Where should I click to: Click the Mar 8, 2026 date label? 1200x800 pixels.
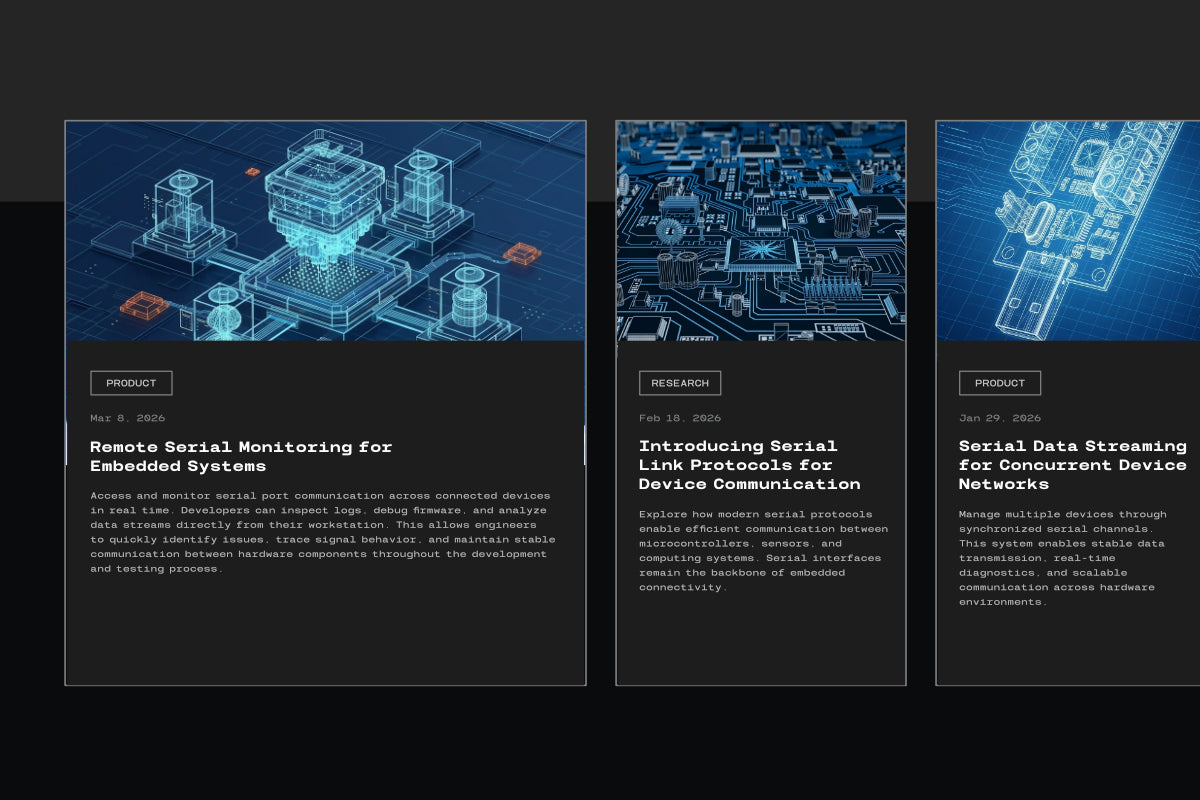click(128, 418)
